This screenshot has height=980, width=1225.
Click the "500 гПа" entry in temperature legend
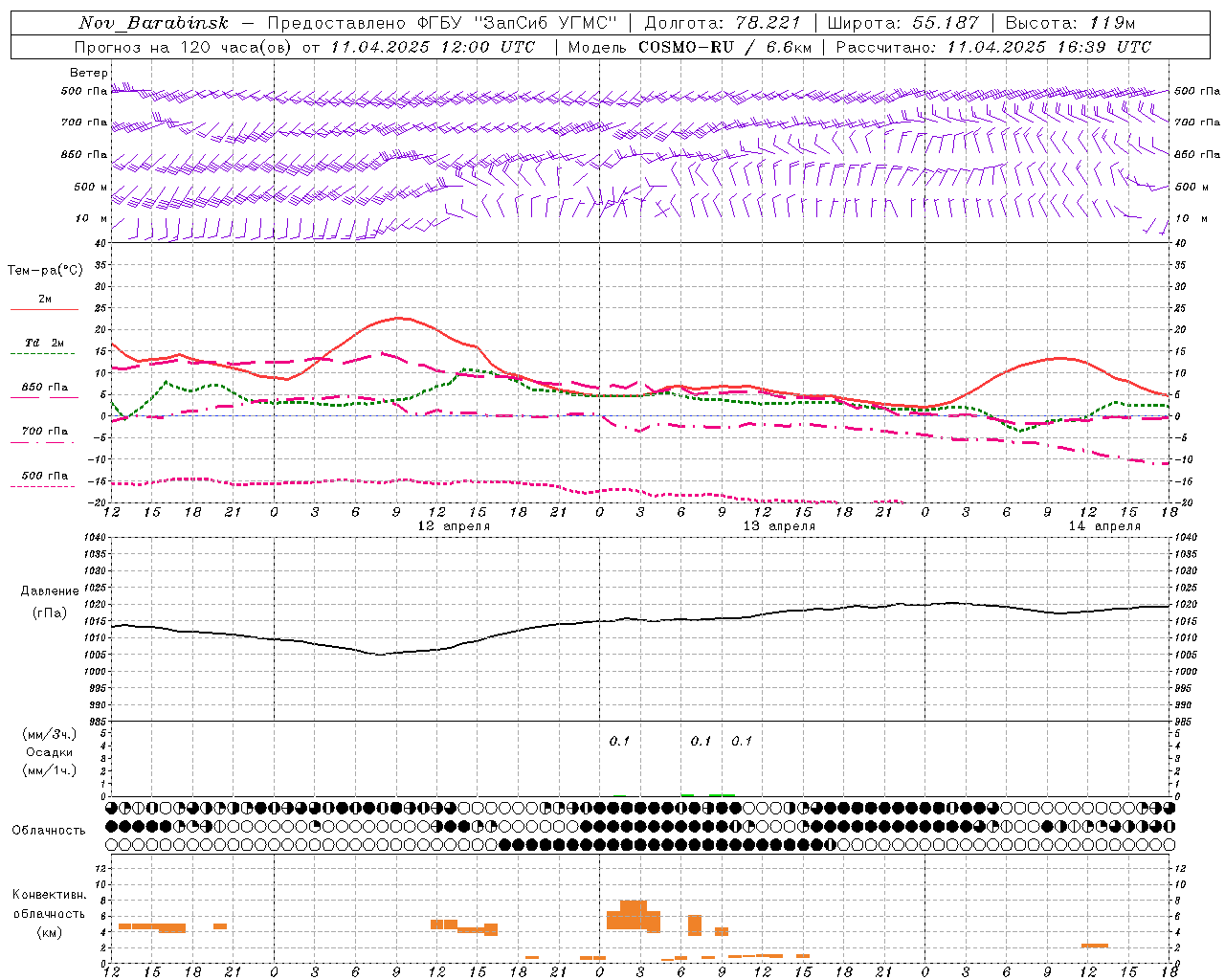[x=45, y=476]
